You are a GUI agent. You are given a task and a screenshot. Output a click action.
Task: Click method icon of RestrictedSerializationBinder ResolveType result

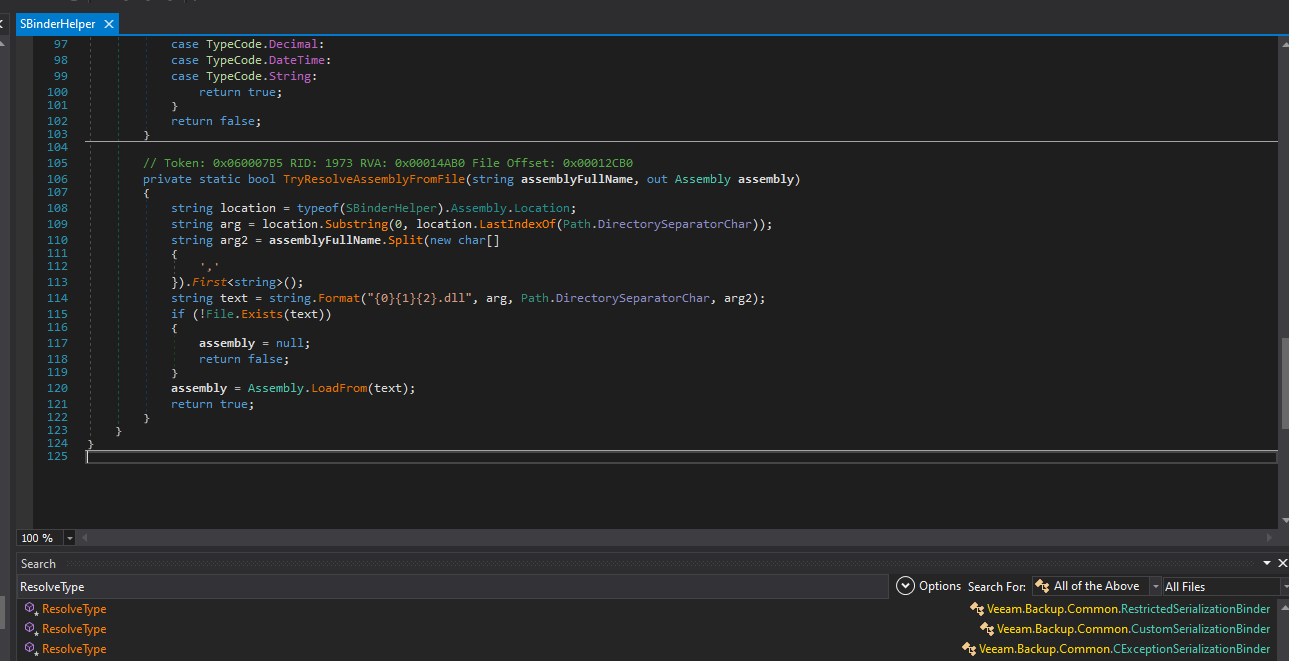point(31,609)
